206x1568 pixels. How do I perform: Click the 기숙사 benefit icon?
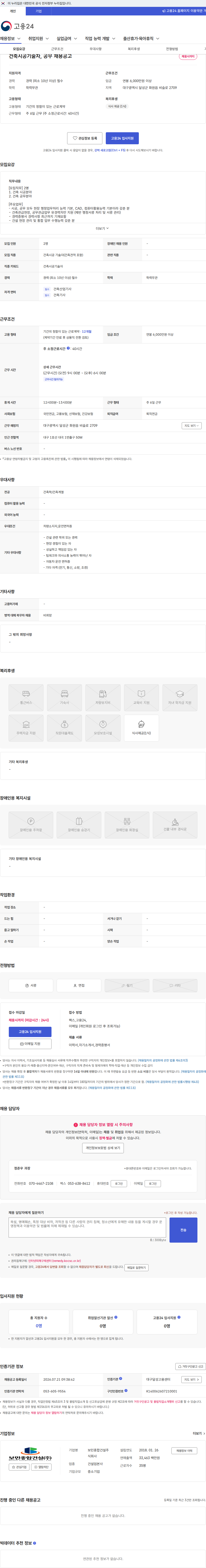point(65,698)
